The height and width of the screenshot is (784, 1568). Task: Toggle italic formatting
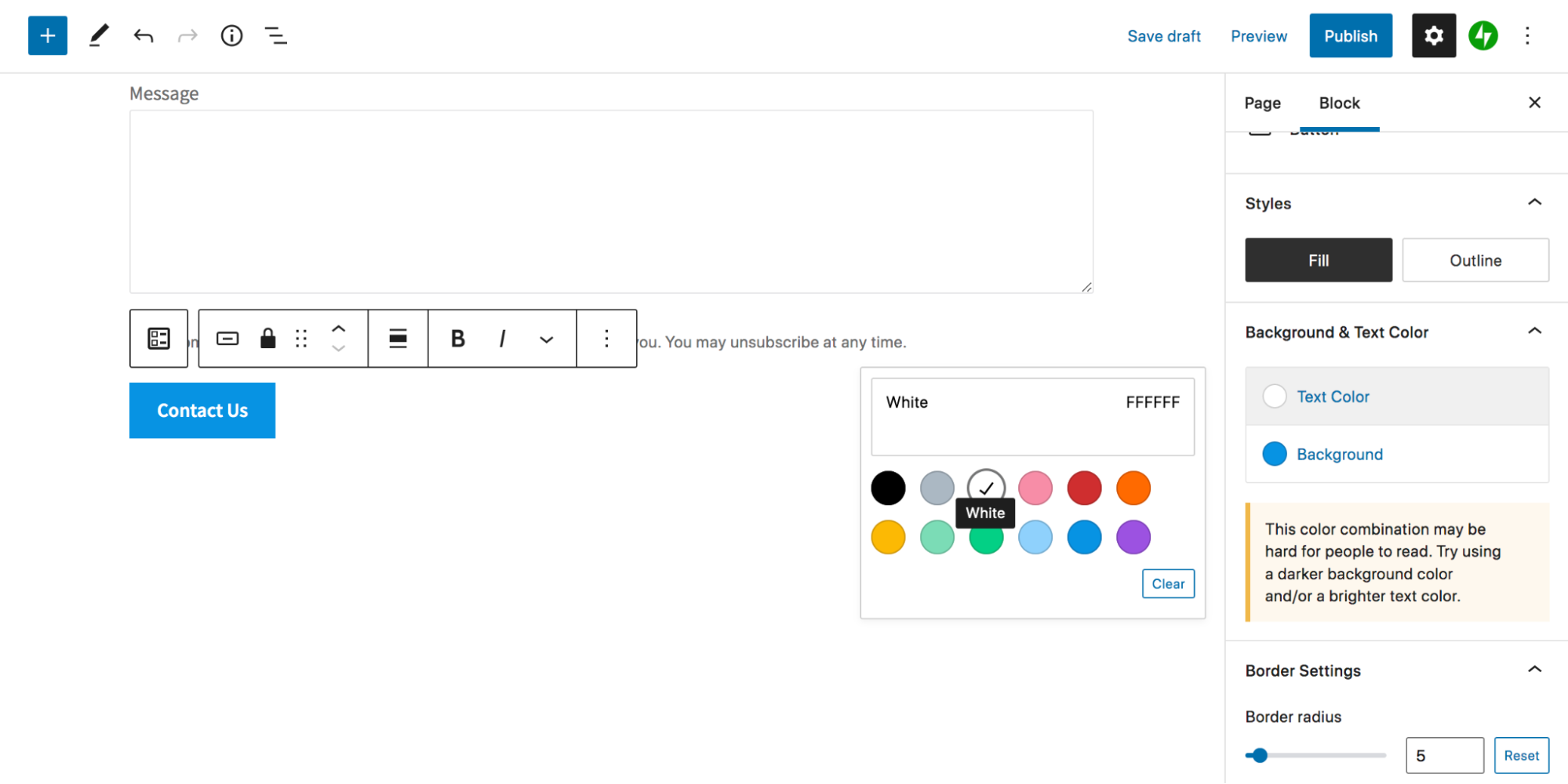(x=502, y=338)
